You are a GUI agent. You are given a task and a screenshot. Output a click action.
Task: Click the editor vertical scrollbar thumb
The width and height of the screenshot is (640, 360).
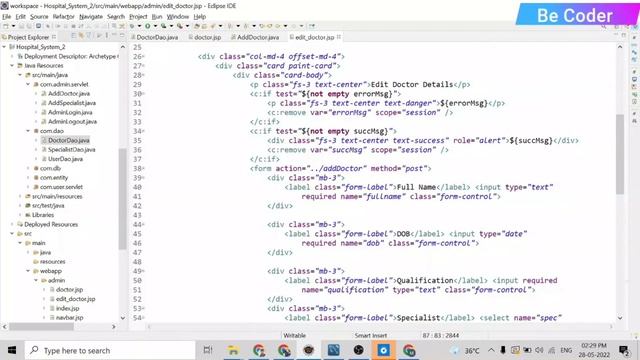pyautogui.click(x=620, y=154)
